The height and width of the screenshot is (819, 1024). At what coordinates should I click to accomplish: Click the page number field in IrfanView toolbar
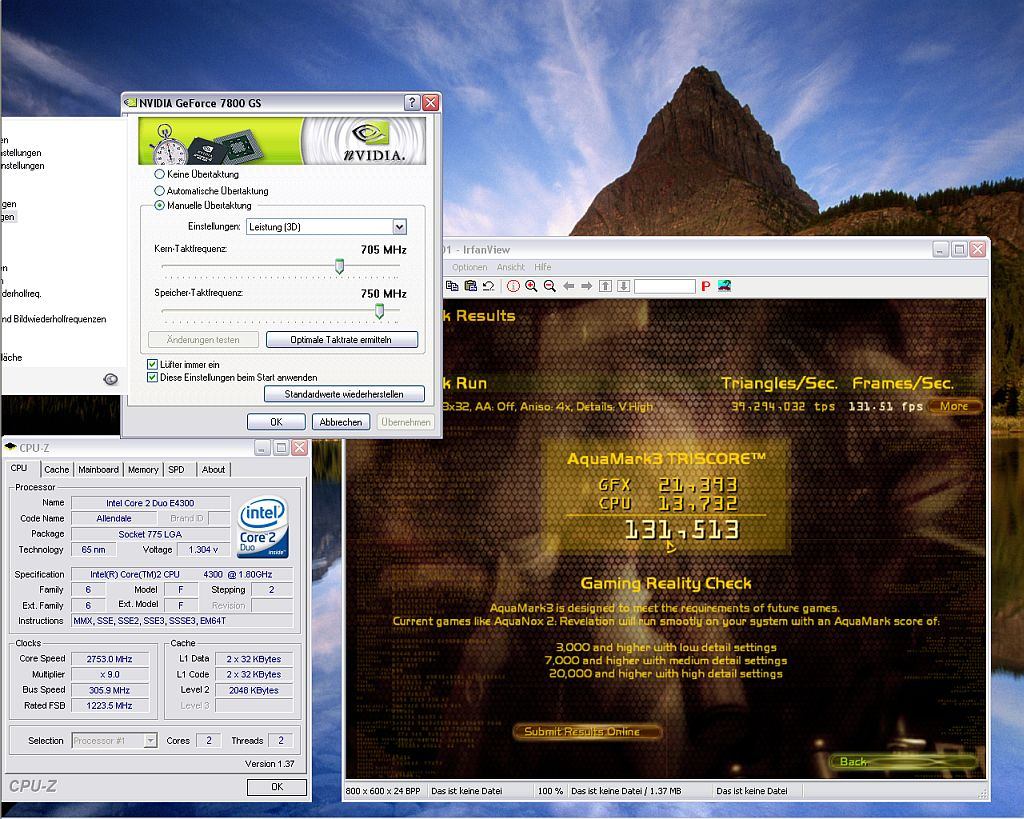[664, 286]
